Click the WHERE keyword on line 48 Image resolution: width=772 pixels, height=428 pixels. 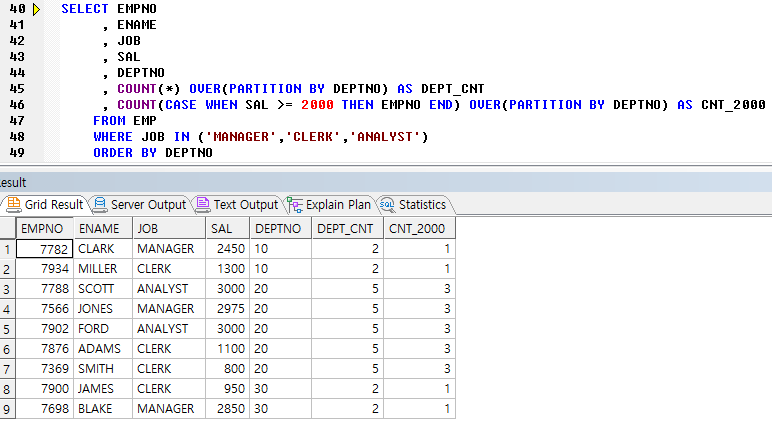pos(113,136)
